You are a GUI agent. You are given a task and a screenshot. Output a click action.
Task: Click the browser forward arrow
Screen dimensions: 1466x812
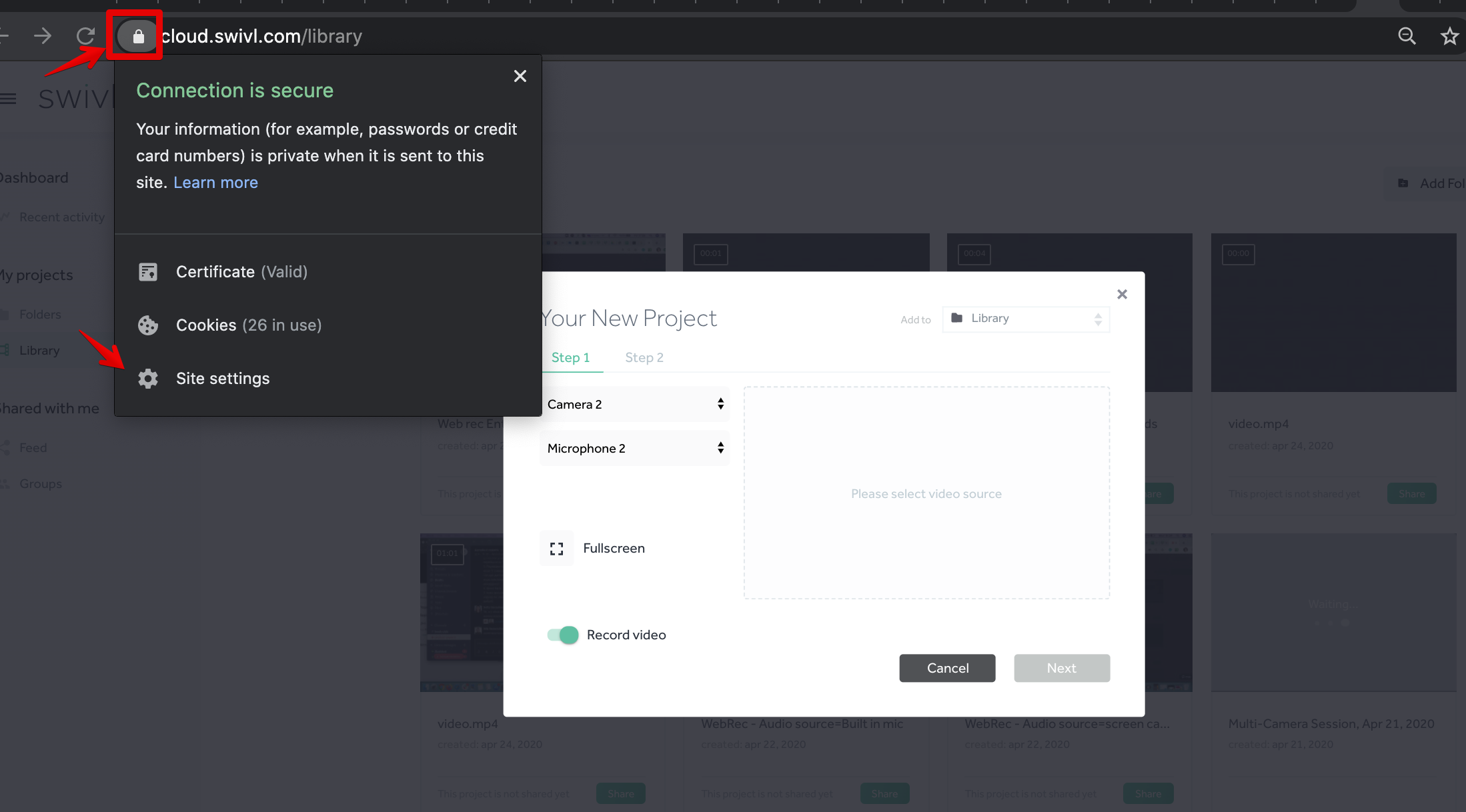point(43,36)
